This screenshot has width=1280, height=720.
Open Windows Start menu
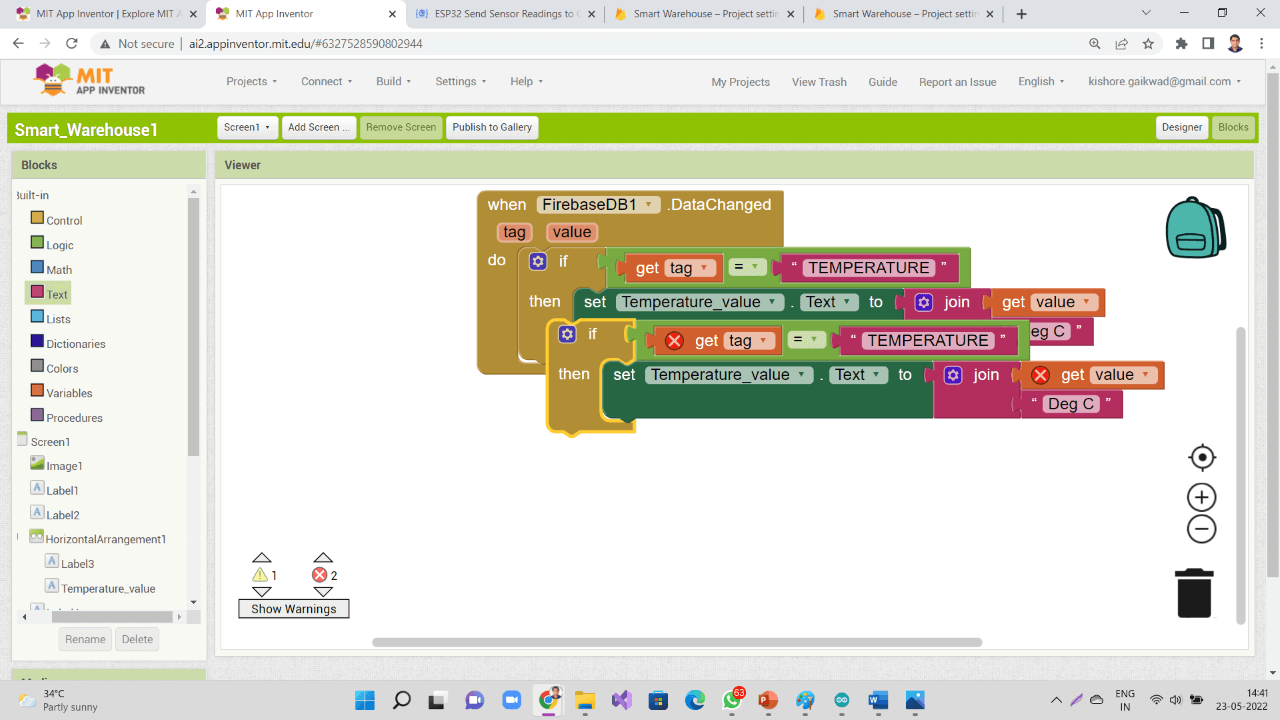pyautogui.click(x=364, y=700)
